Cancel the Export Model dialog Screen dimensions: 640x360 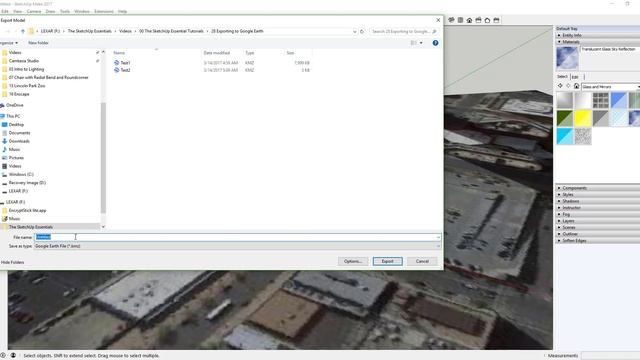click(x=422, y=261)
